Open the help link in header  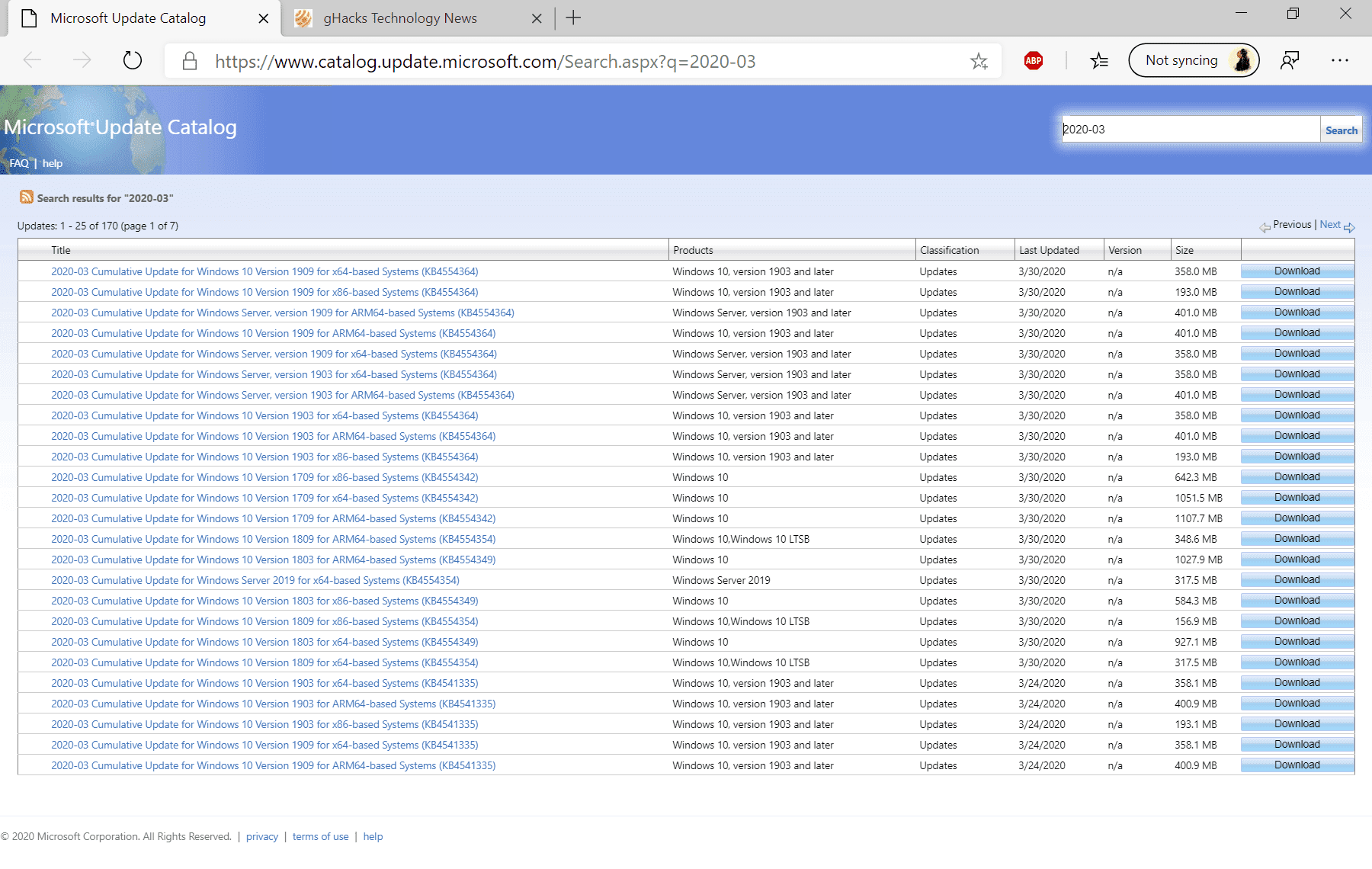click(x=53, y=163)
